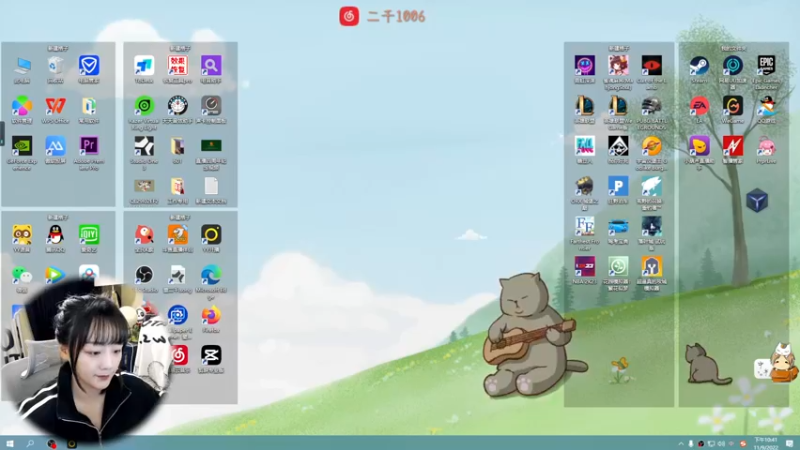Open the notification center icon in taskbar
This screenshot has width=800, height=450.
(x=790, y=443)
